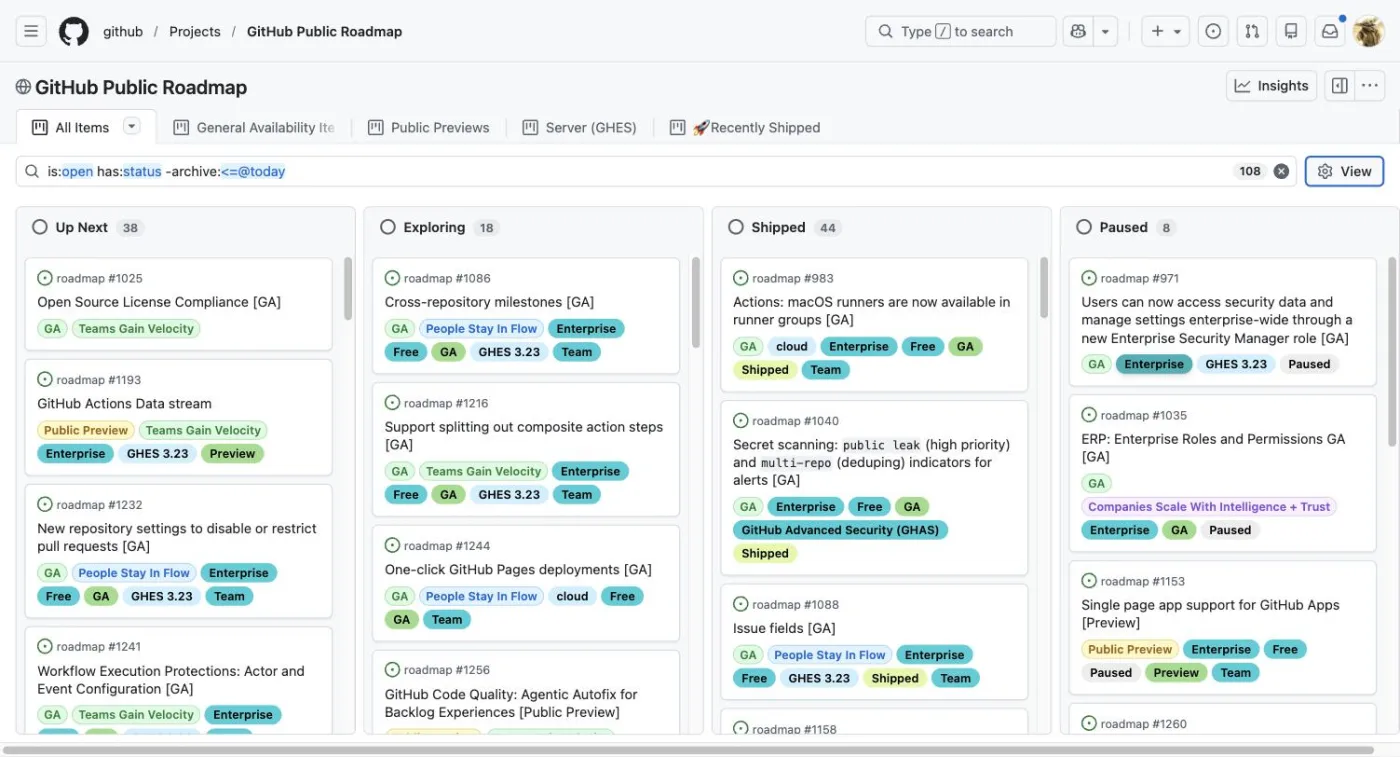The width and height of the screenshot is (1400, 757).
Task: Click GHES 3.23 label on roadmap #971
Action: (1236, 365)
